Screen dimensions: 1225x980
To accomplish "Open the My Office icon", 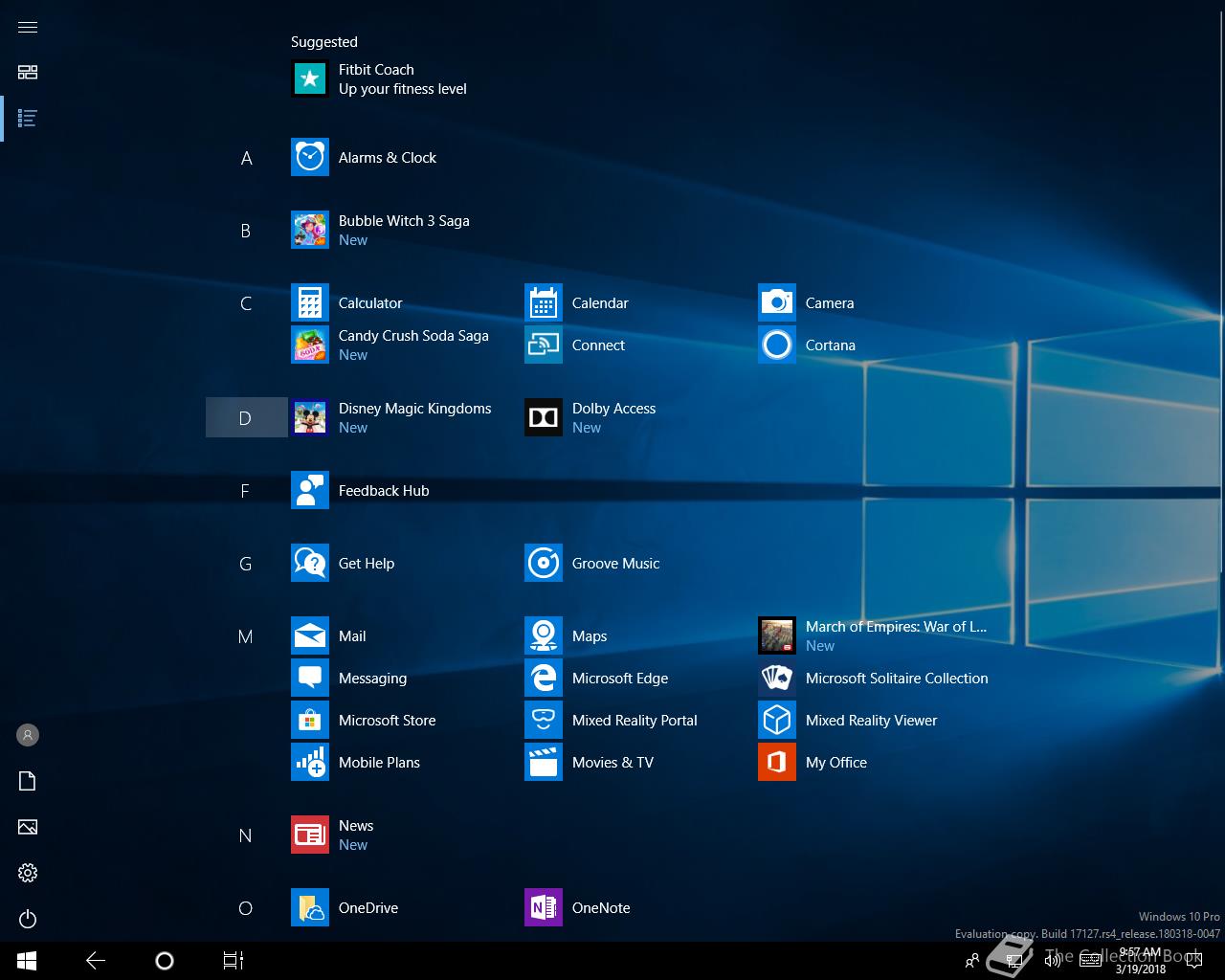I will 777,762.
